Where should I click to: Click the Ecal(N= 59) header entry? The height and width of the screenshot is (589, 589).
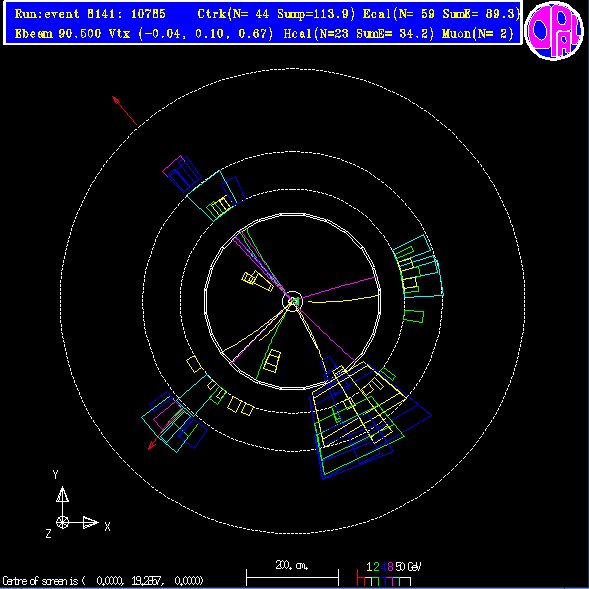click(x=399, y=14)
